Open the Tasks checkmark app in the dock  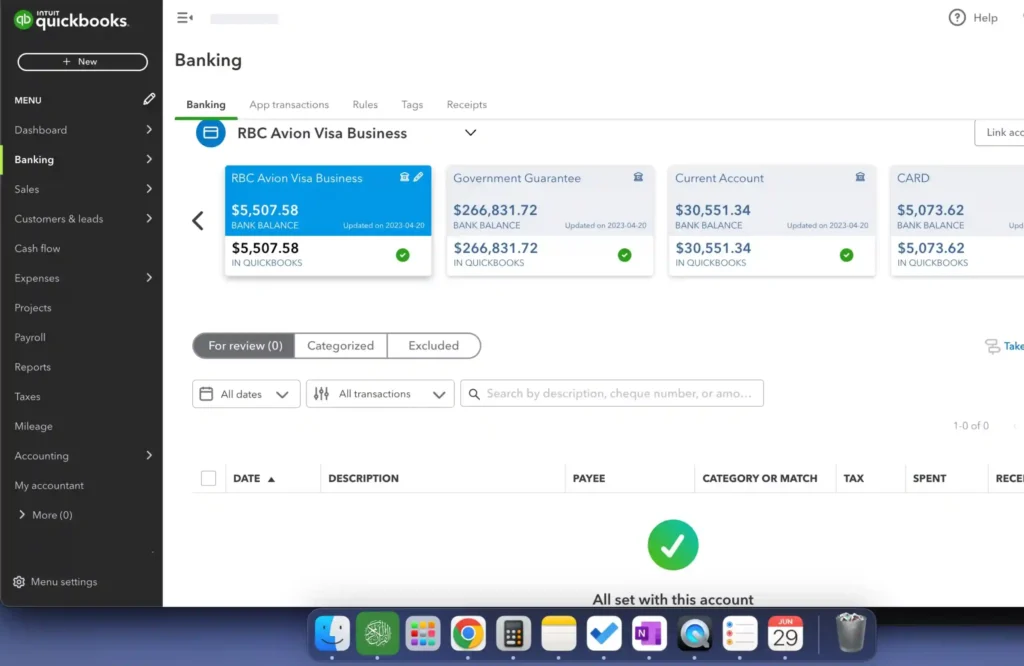[603, 633]
